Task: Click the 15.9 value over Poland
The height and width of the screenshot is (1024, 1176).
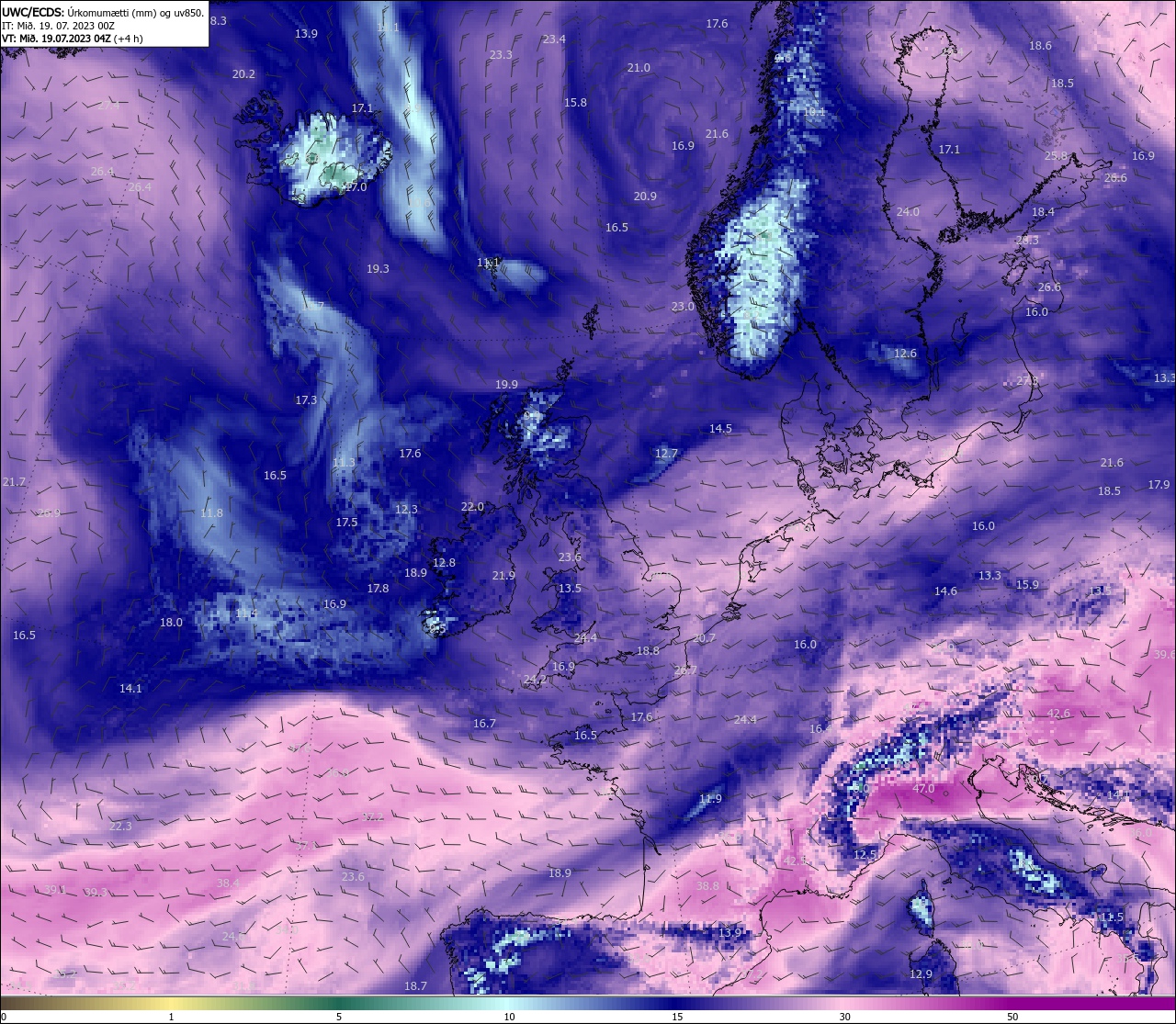Action: coord(1027,584)
